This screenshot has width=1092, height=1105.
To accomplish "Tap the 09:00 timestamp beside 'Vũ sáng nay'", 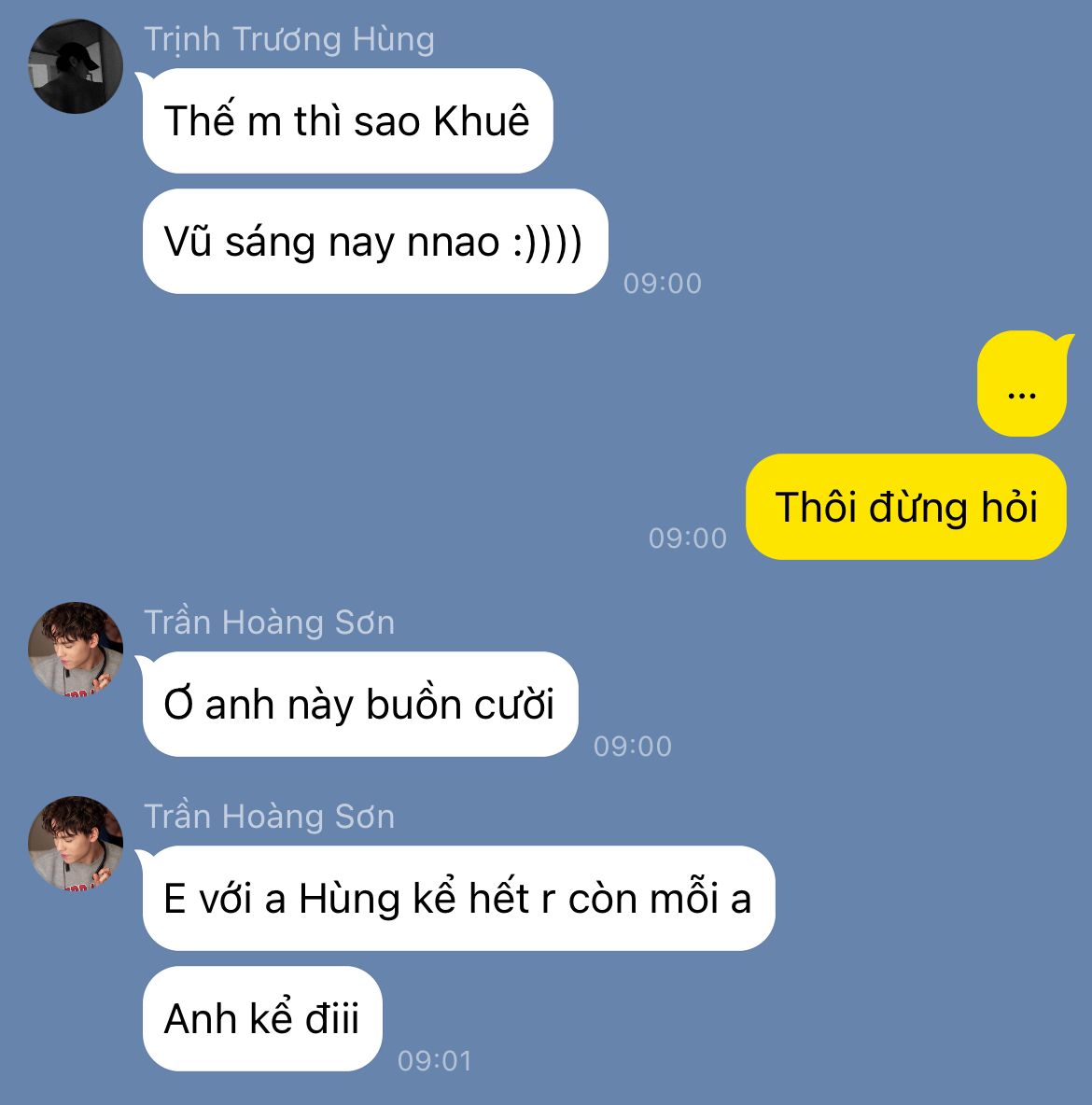I will click(662, 284).
